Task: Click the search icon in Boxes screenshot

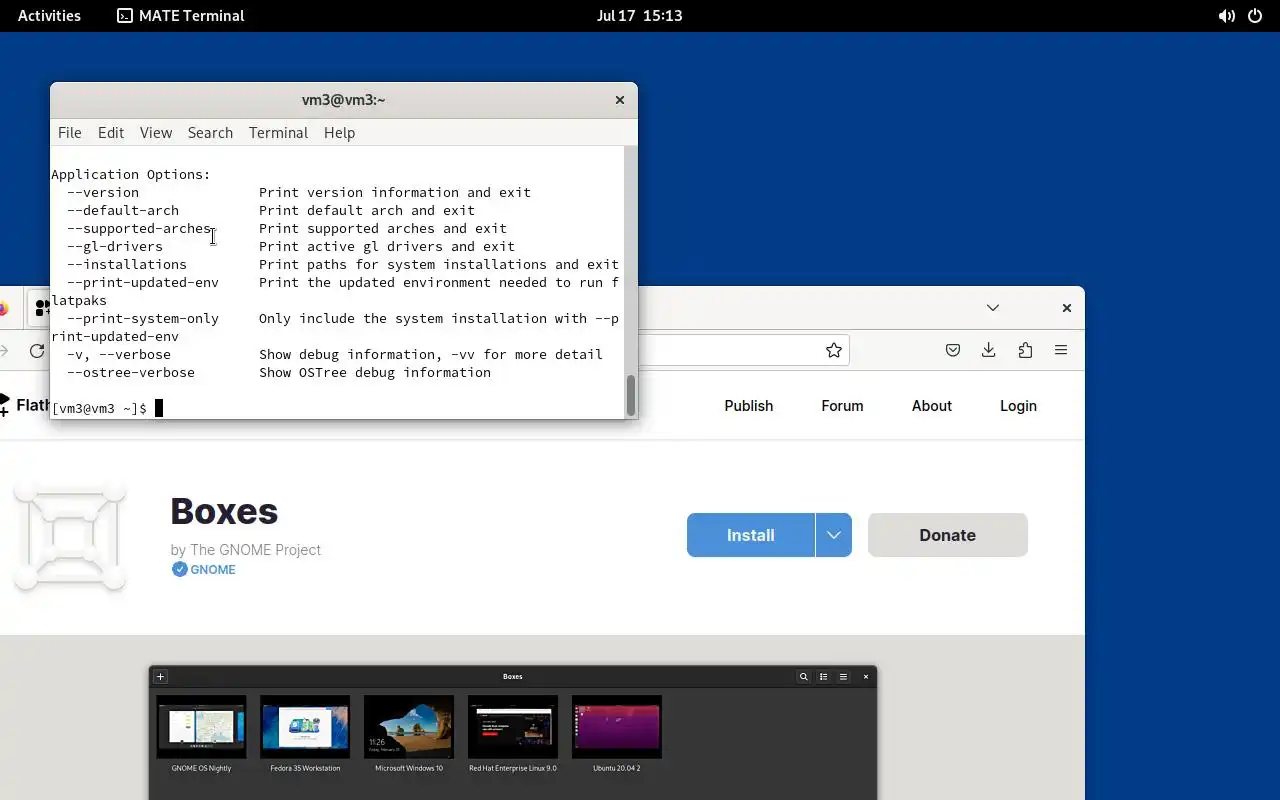Action: (803, 677)
